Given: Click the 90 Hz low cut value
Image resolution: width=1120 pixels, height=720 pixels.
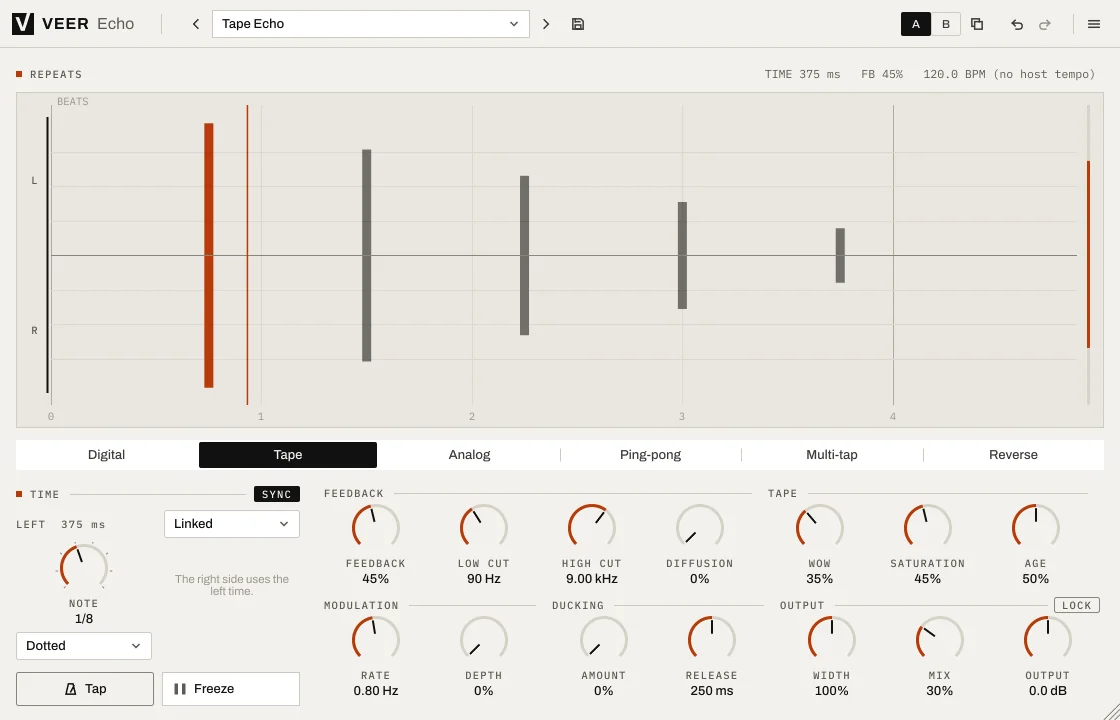Looking at the screenshot, I should pos(484,579).
